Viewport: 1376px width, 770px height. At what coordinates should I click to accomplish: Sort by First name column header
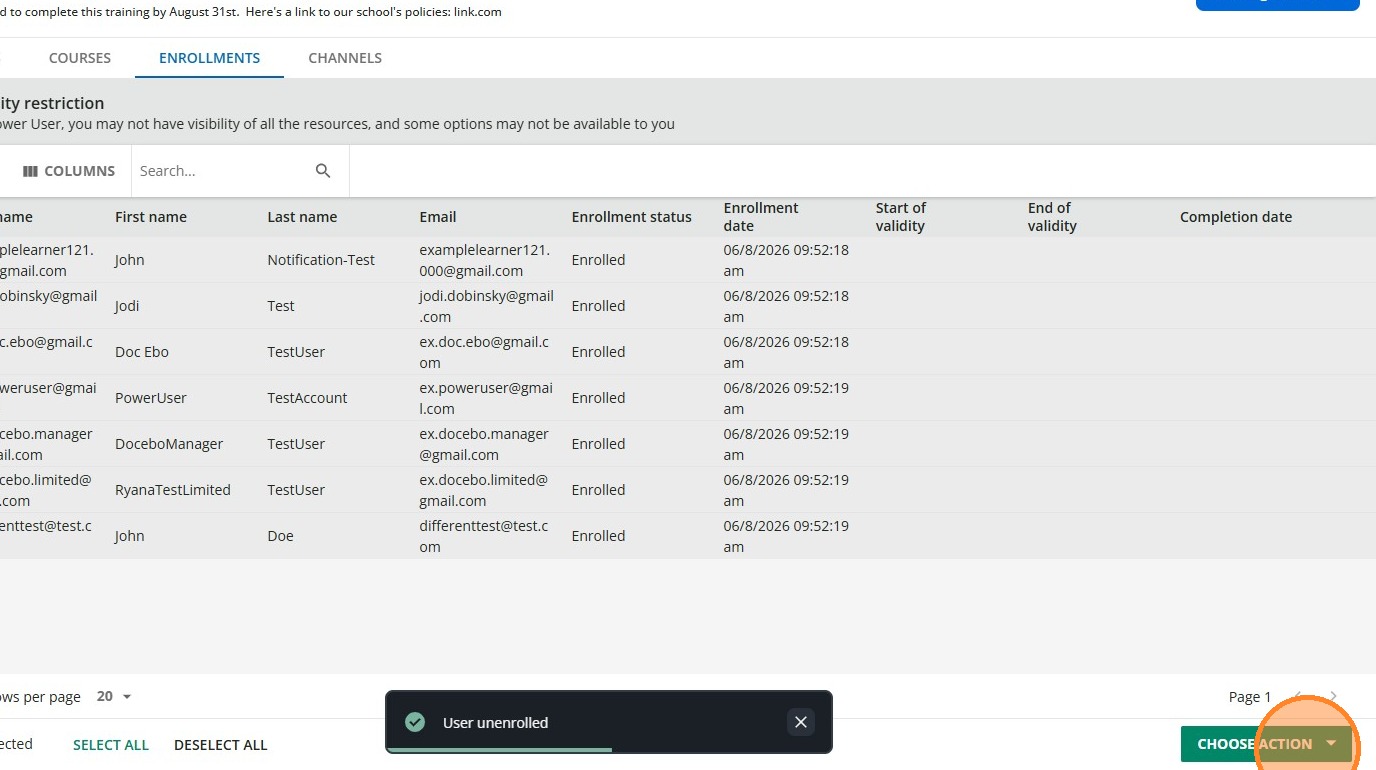pyautogui.click(x=151, y=217)
